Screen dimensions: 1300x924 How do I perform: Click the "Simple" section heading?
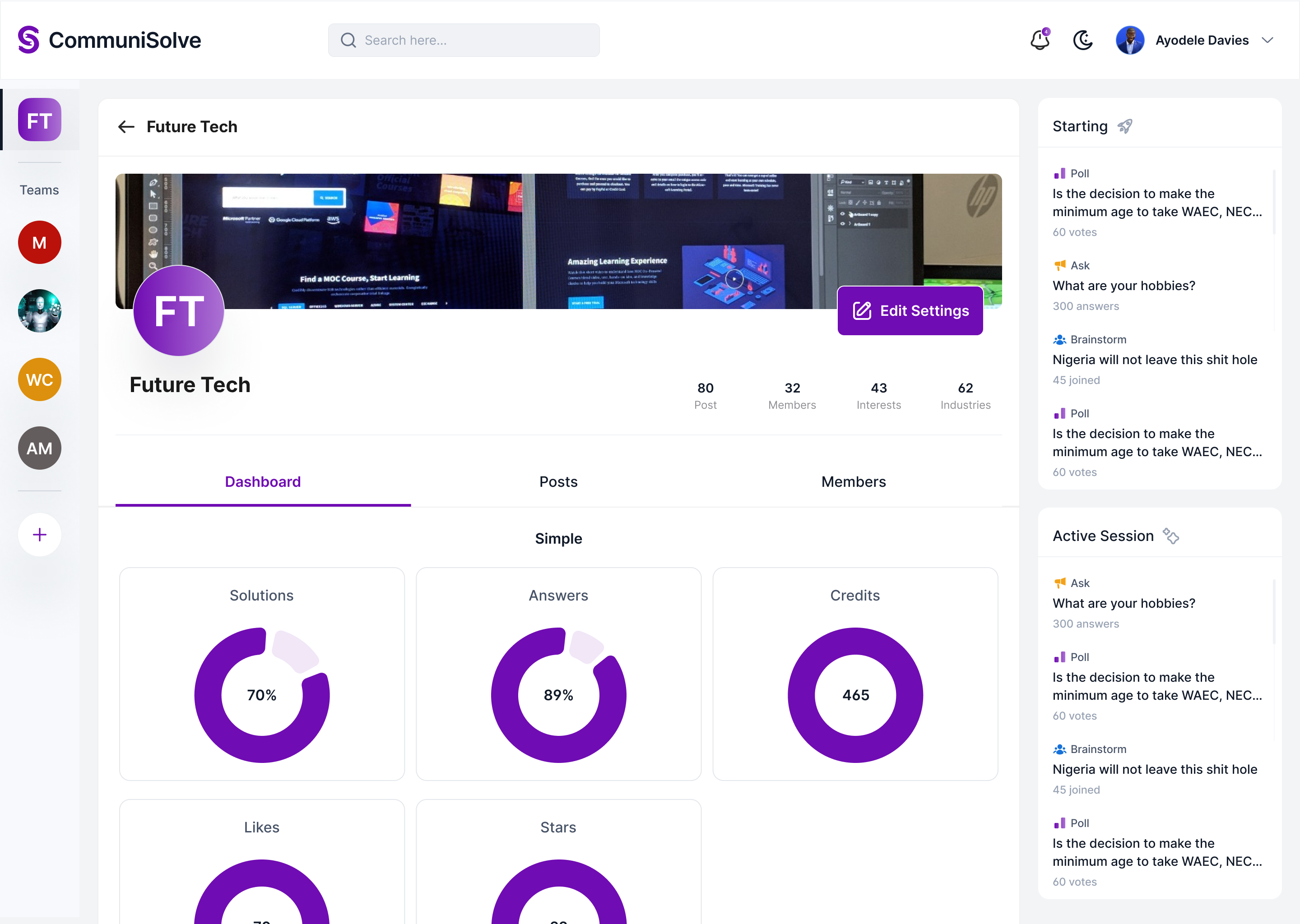558,539
